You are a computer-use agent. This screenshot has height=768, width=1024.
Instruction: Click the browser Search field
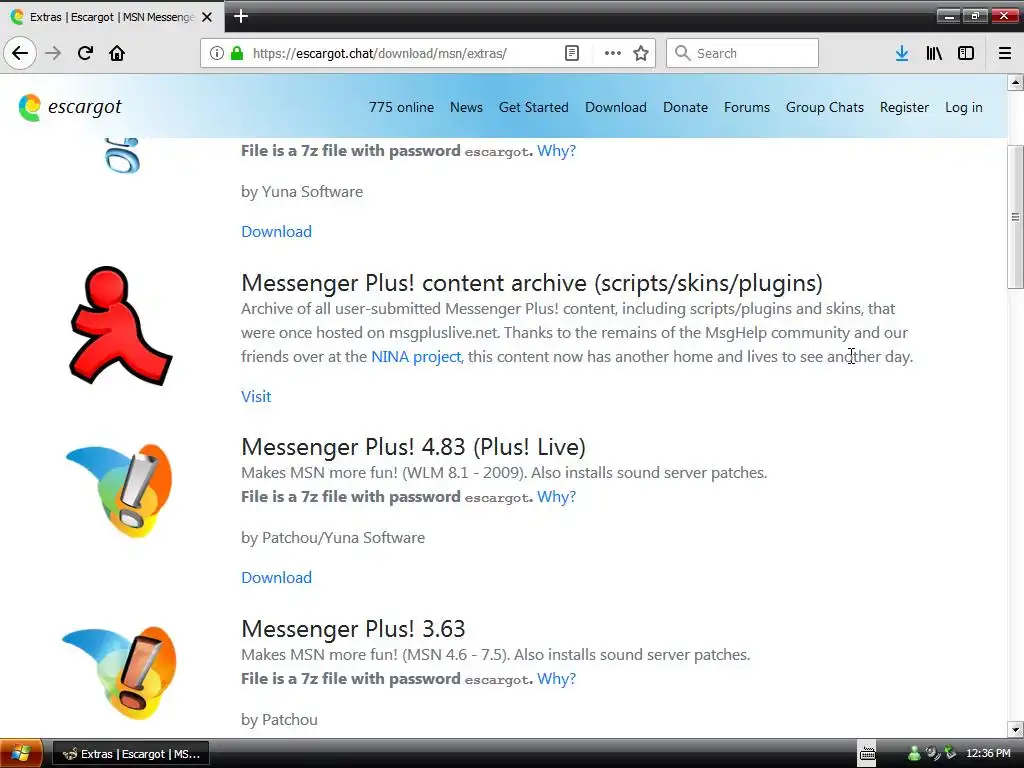[x=742, y=53]
